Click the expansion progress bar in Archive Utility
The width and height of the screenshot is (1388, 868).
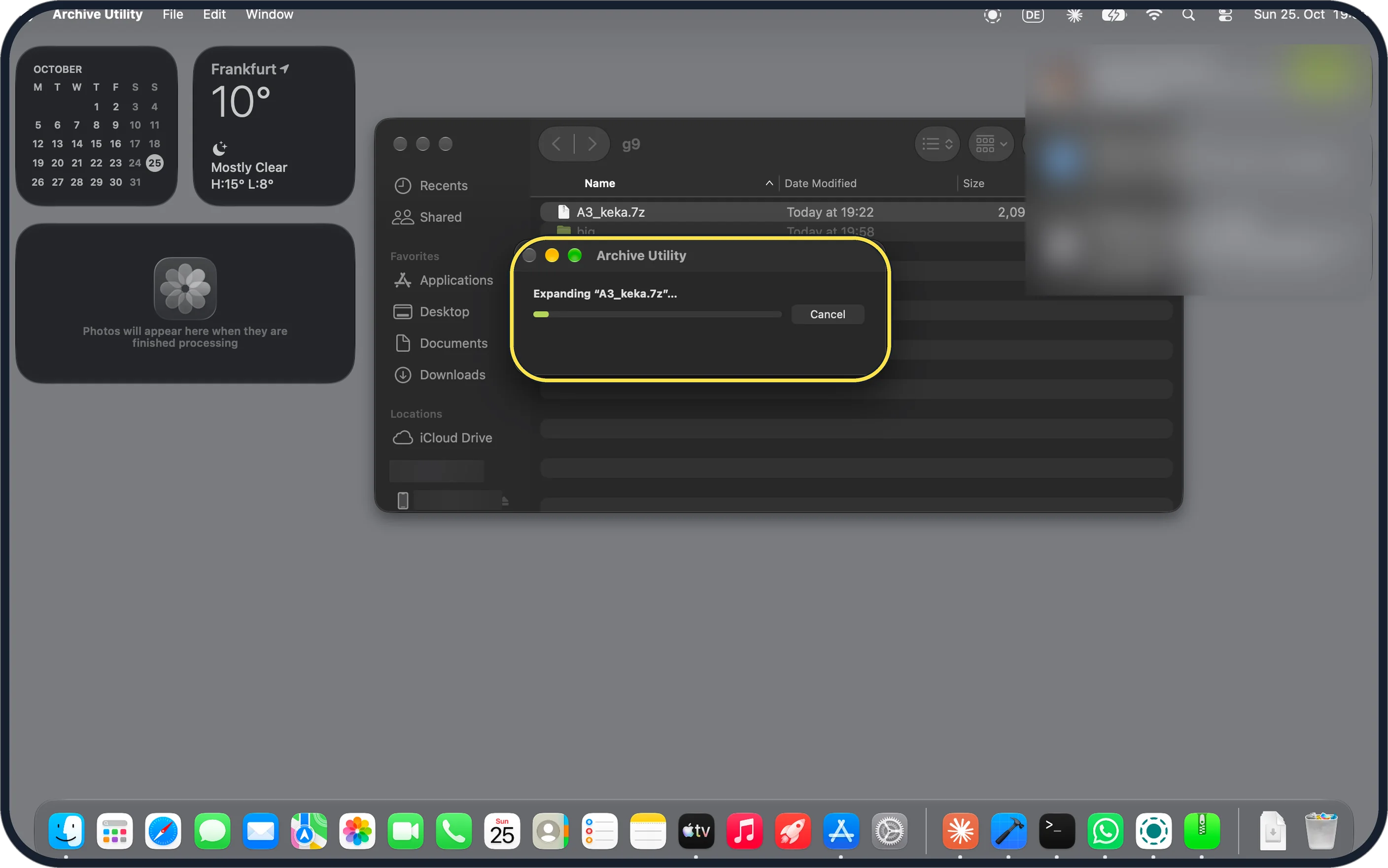pos(657,314)
